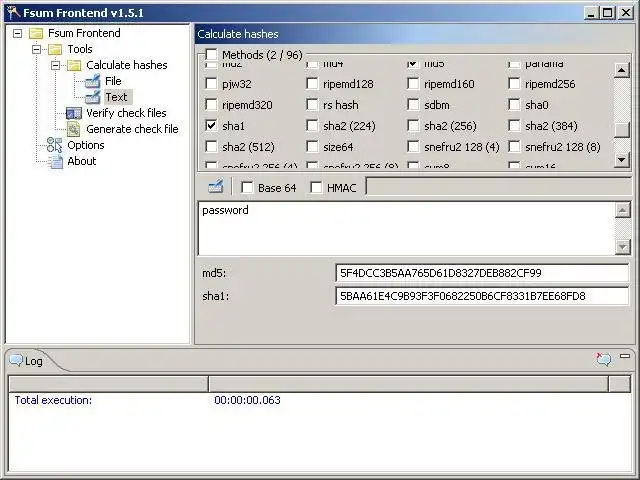The height and width of the screenshot is (480, 640).
Task: Uncheck the sha1 checkbox
Action: pyautogui.click(x=211, y=125)
